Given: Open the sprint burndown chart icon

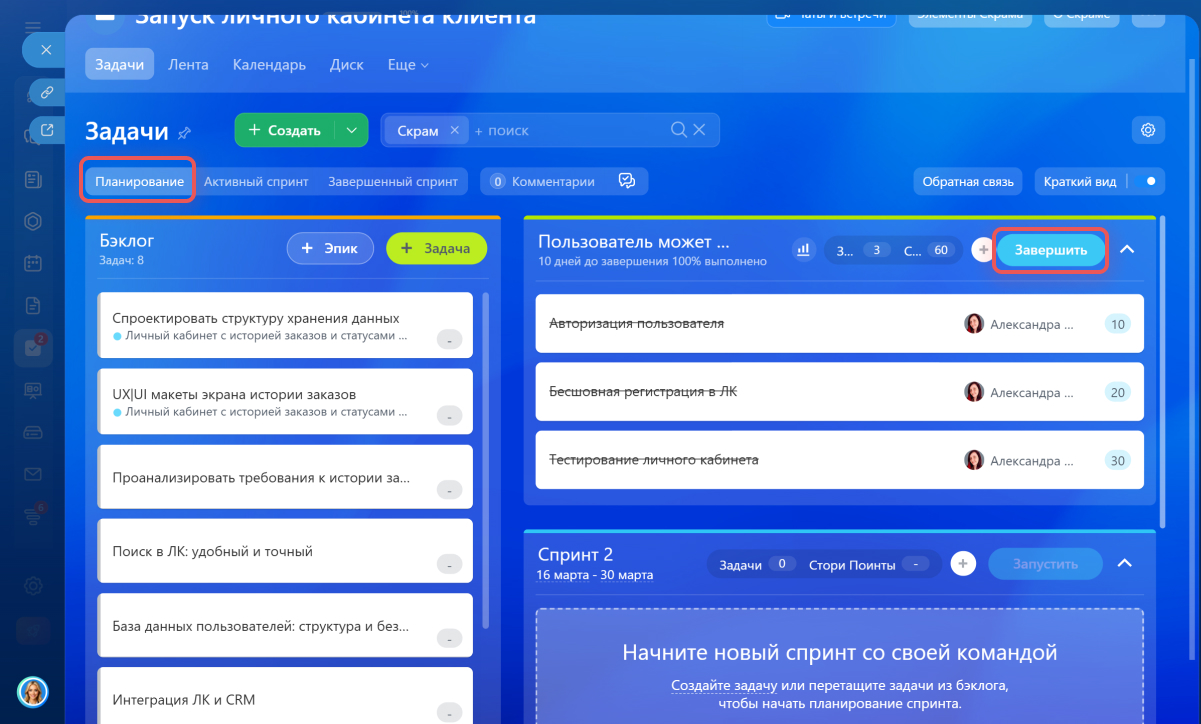Looking at the screenshot, I should tap(802, 250).
